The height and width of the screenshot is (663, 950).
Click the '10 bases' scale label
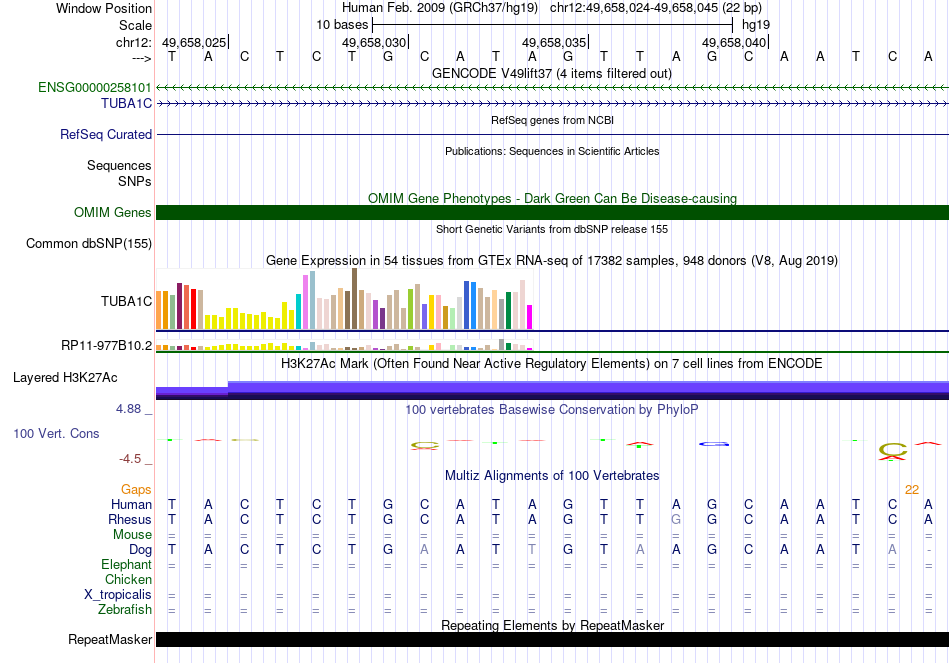pyautogui.click(x=342, y=25)
